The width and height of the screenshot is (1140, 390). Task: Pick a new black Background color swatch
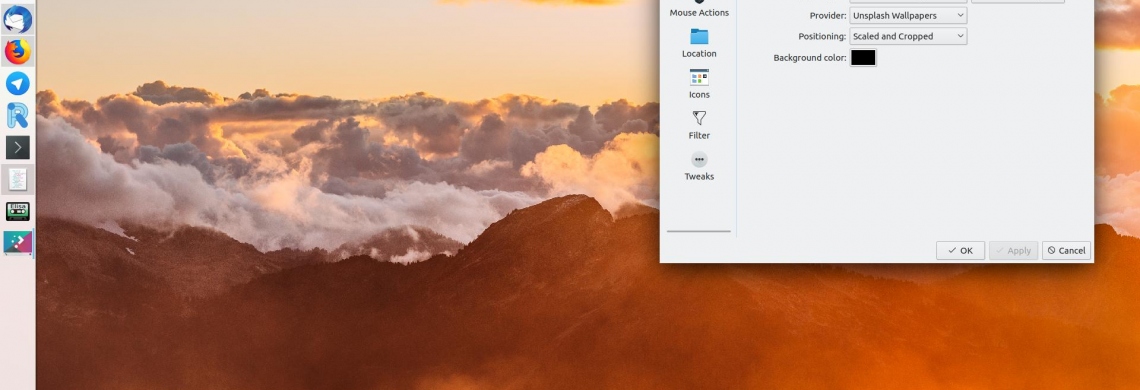click(x=863, y=57)
